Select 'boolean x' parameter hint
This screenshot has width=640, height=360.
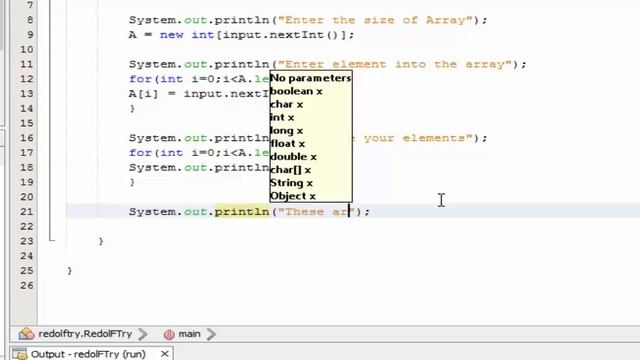pos(296,91)
